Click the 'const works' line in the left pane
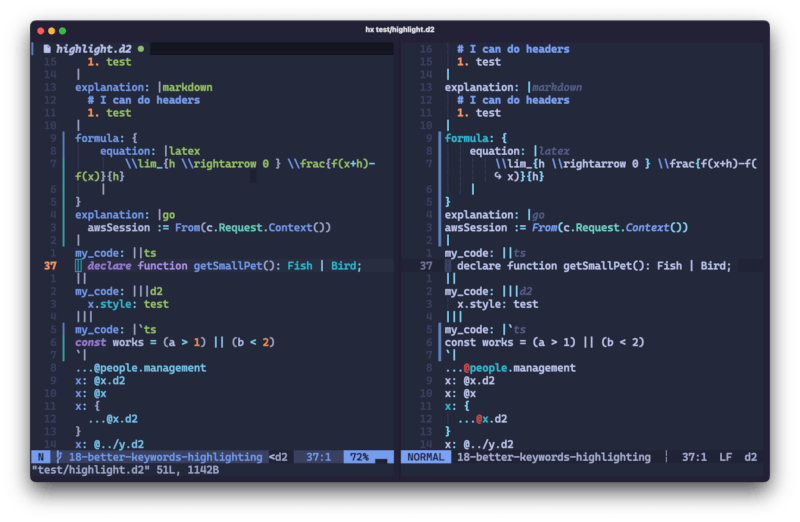Viewport: 800px width, 522px height. click(174, 342)
